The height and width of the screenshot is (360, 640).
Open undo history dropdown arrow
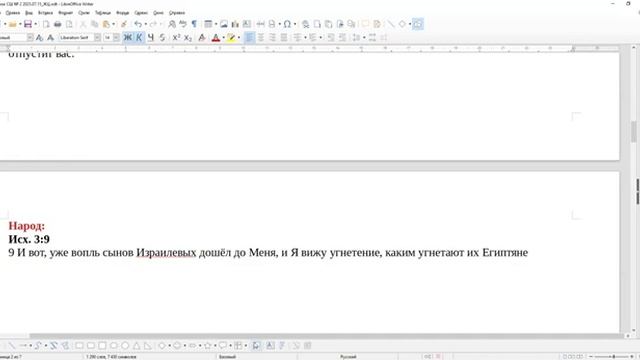(x=146, y=24)
